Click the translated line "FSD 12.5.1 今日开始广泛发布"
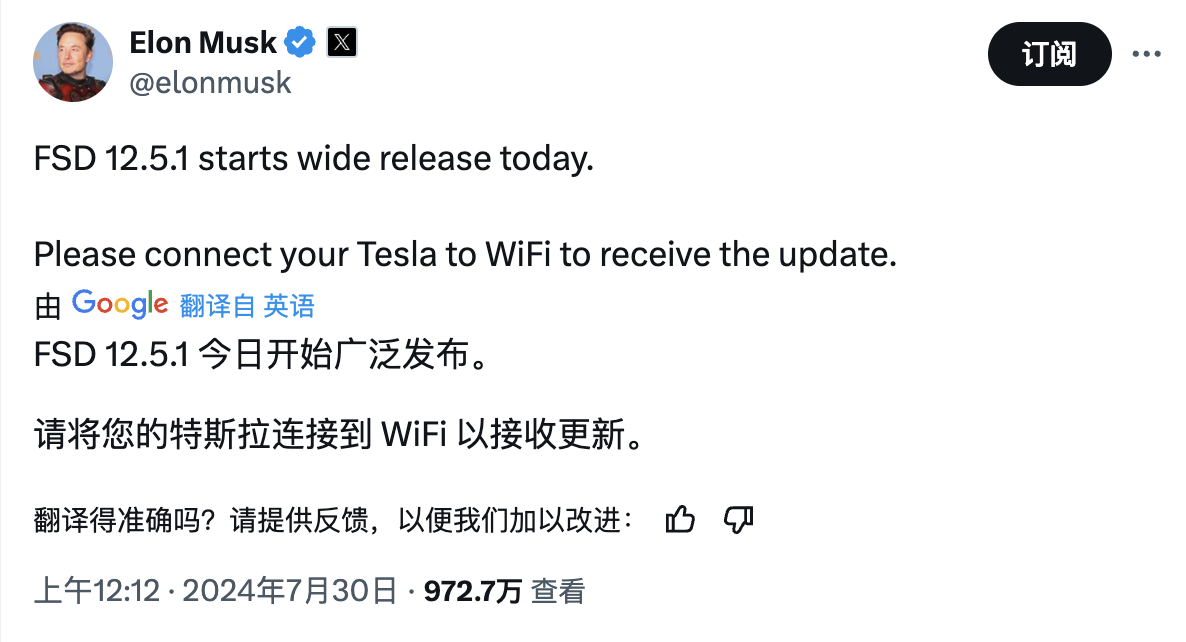1186x642 pixels. tap(265, 355)
